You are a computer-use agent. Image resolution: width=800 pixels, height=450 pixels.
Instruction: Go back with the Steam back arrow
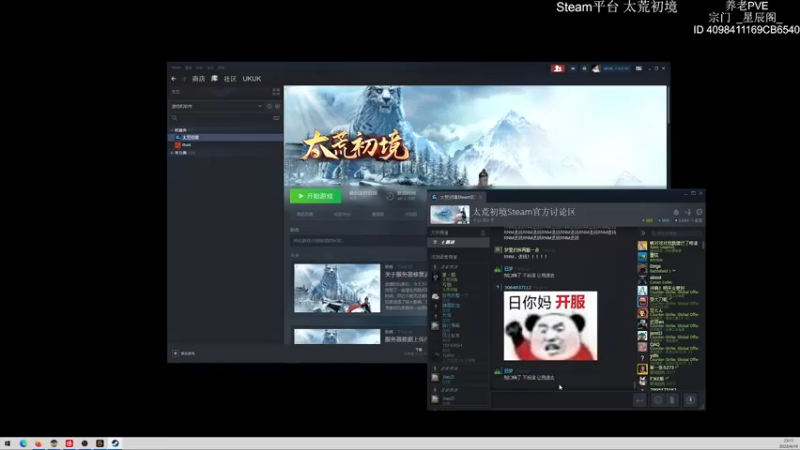click(x=173, y=79)
